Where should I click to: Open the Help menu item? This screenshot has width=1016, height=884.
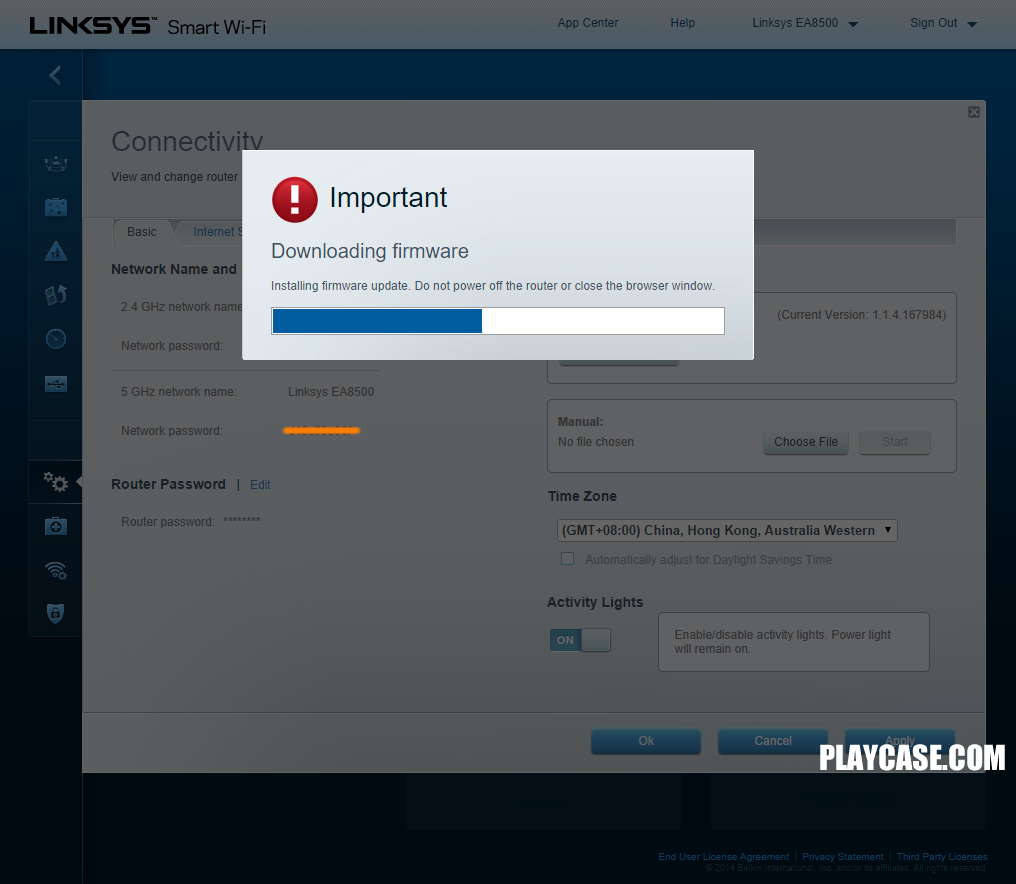point(682,23)
